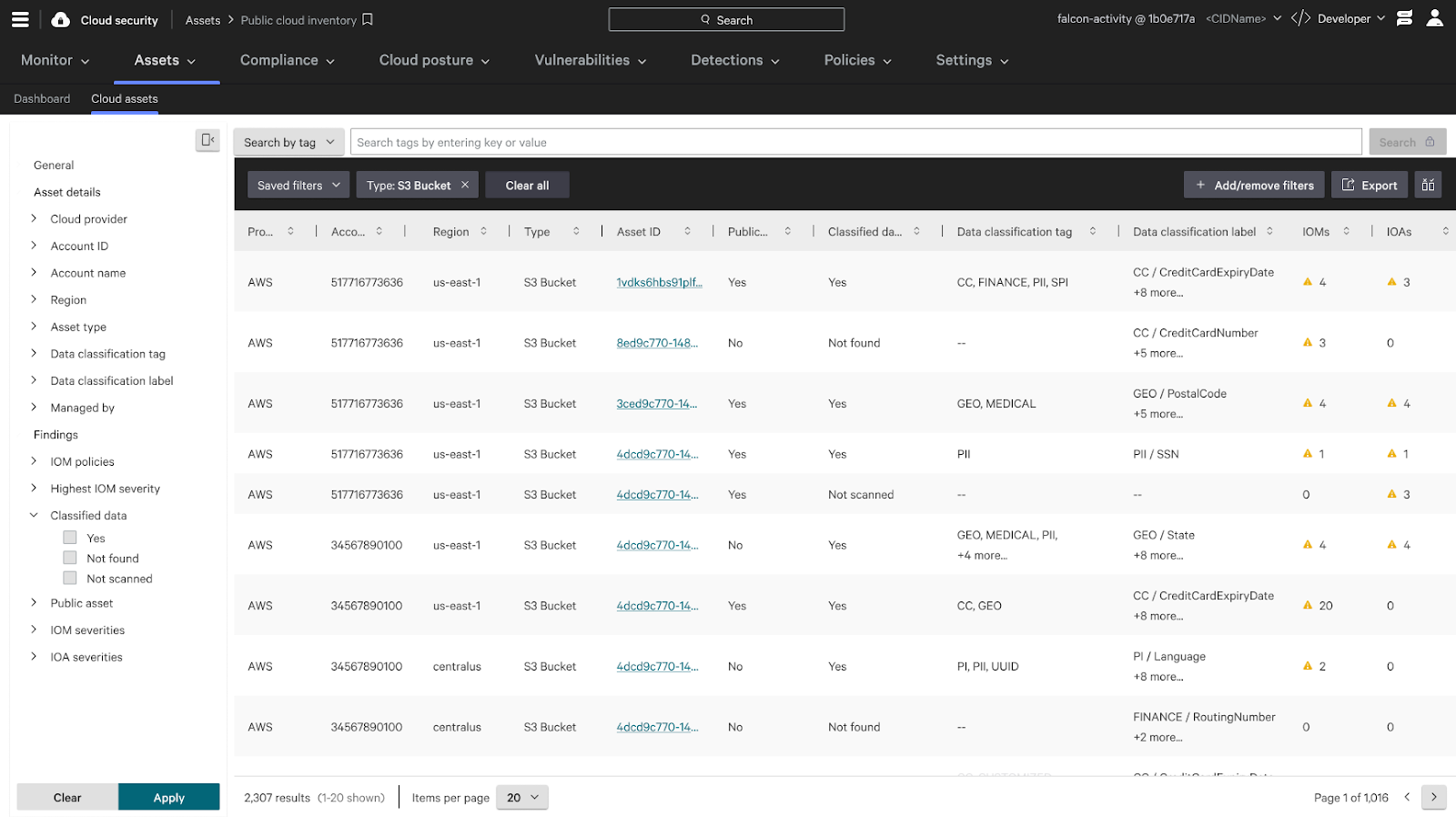The image size is (1456, 817).
Task: Open the Detections menu
Action: pyautogui.click(x=735, y=60)
